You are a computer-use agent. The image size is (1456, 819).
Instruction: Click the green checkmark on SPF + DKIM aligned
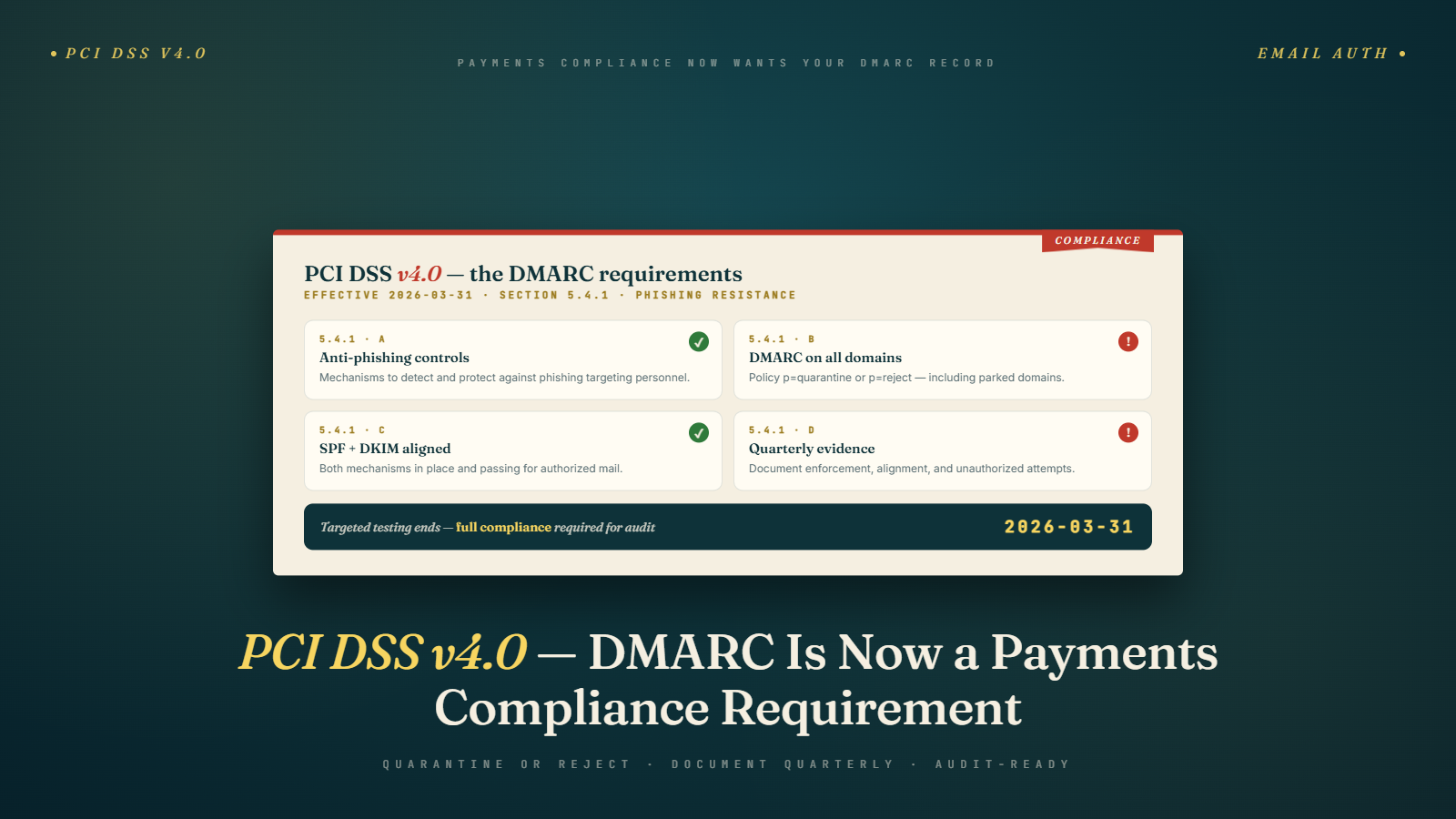pyautogui.click(x=699, y=432)
